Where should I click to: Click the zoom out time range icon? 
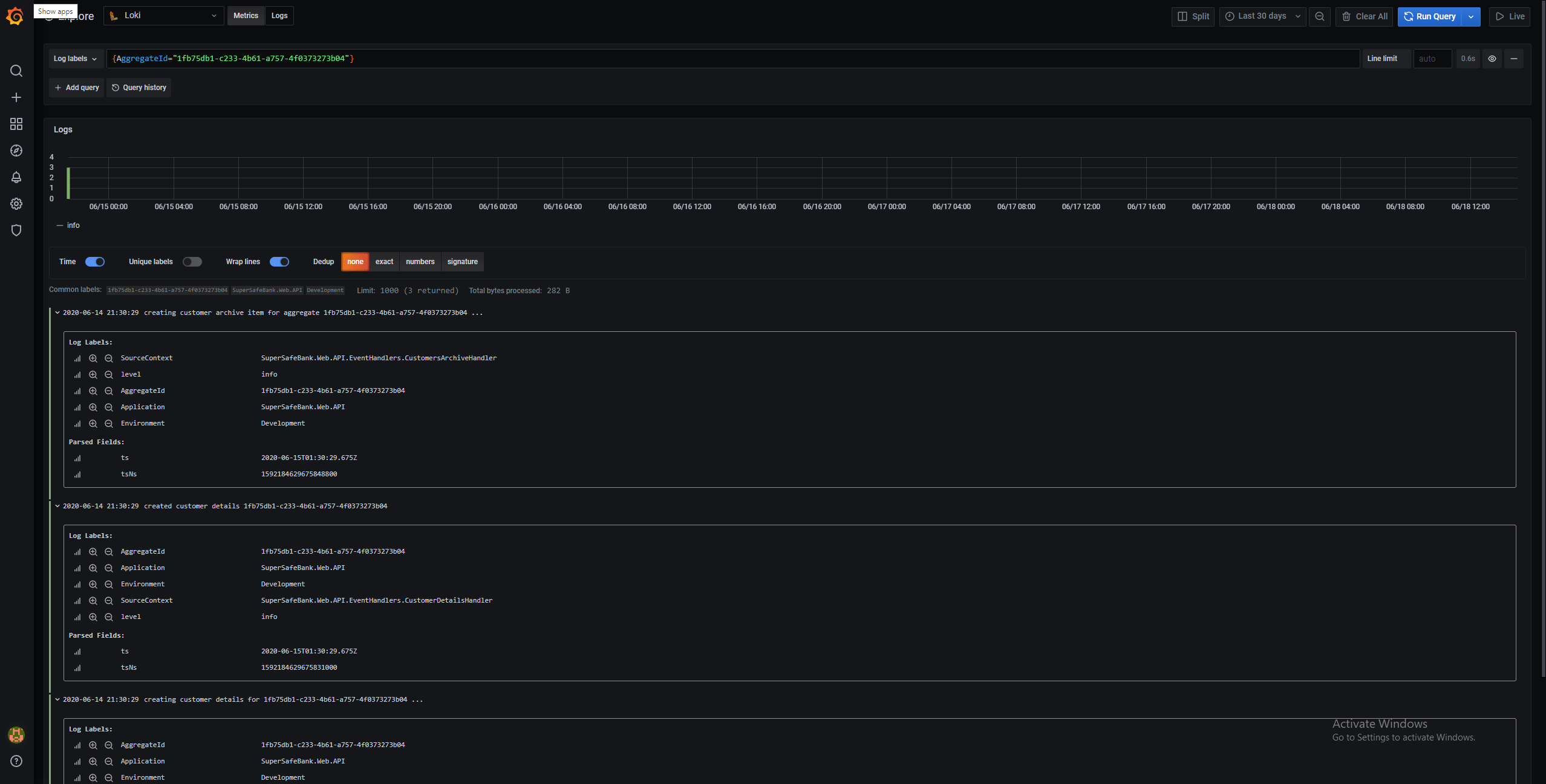tap(1319, 16)
